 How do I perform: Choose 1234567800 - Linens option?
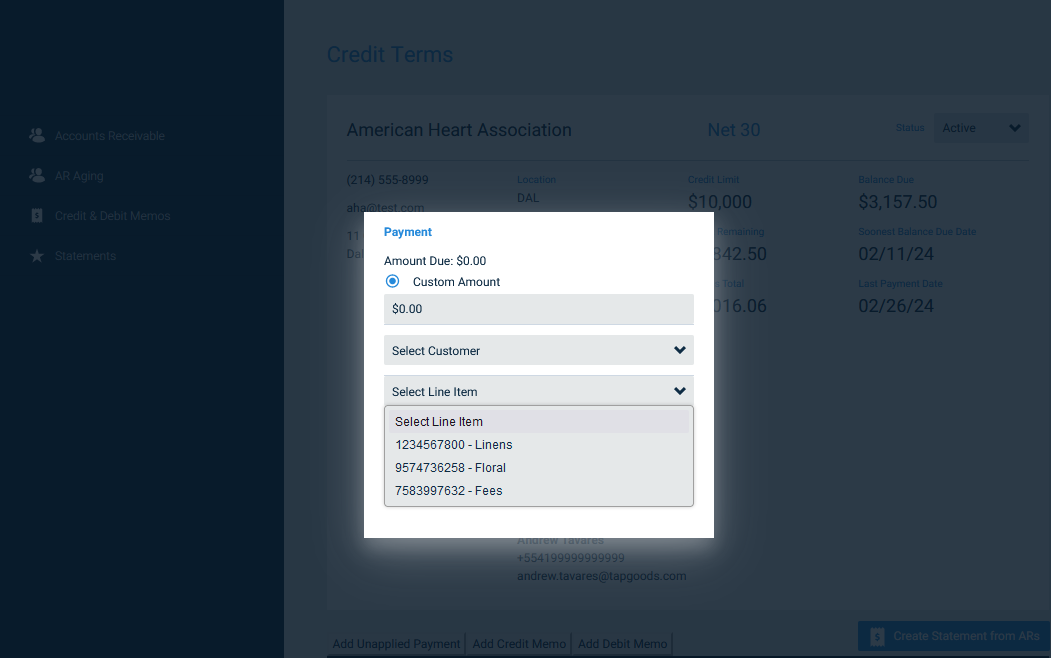(x=538, y=445)
